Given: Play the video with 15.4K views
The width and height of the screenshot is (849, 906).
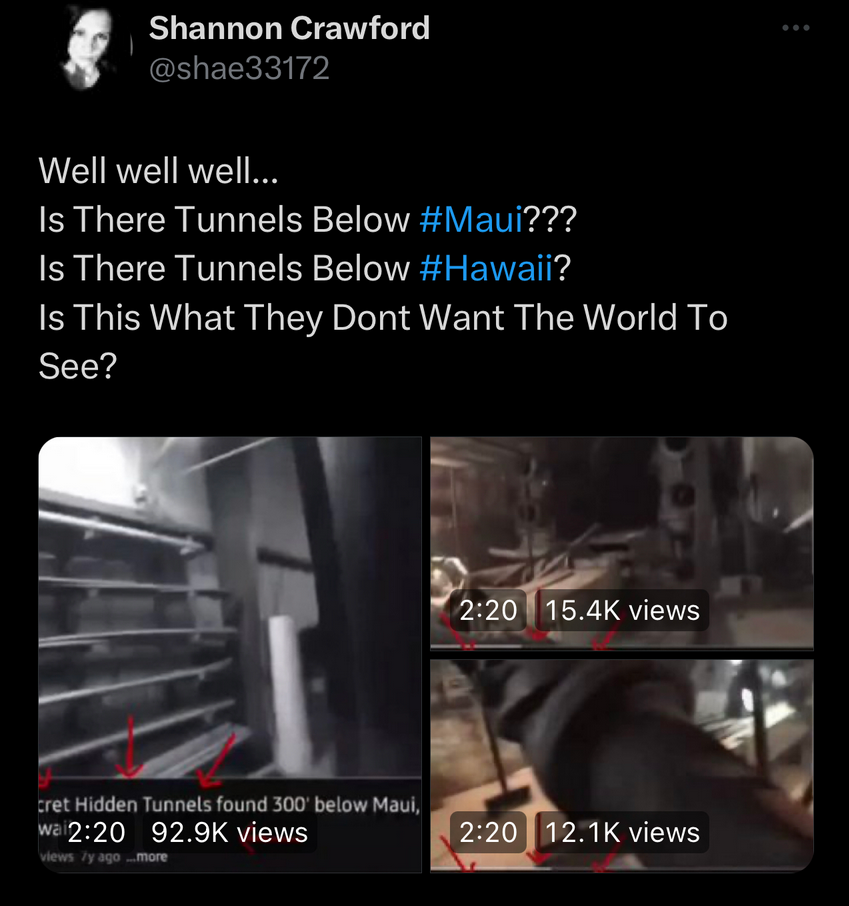Looking at the screenshot, I should (622, 543).
